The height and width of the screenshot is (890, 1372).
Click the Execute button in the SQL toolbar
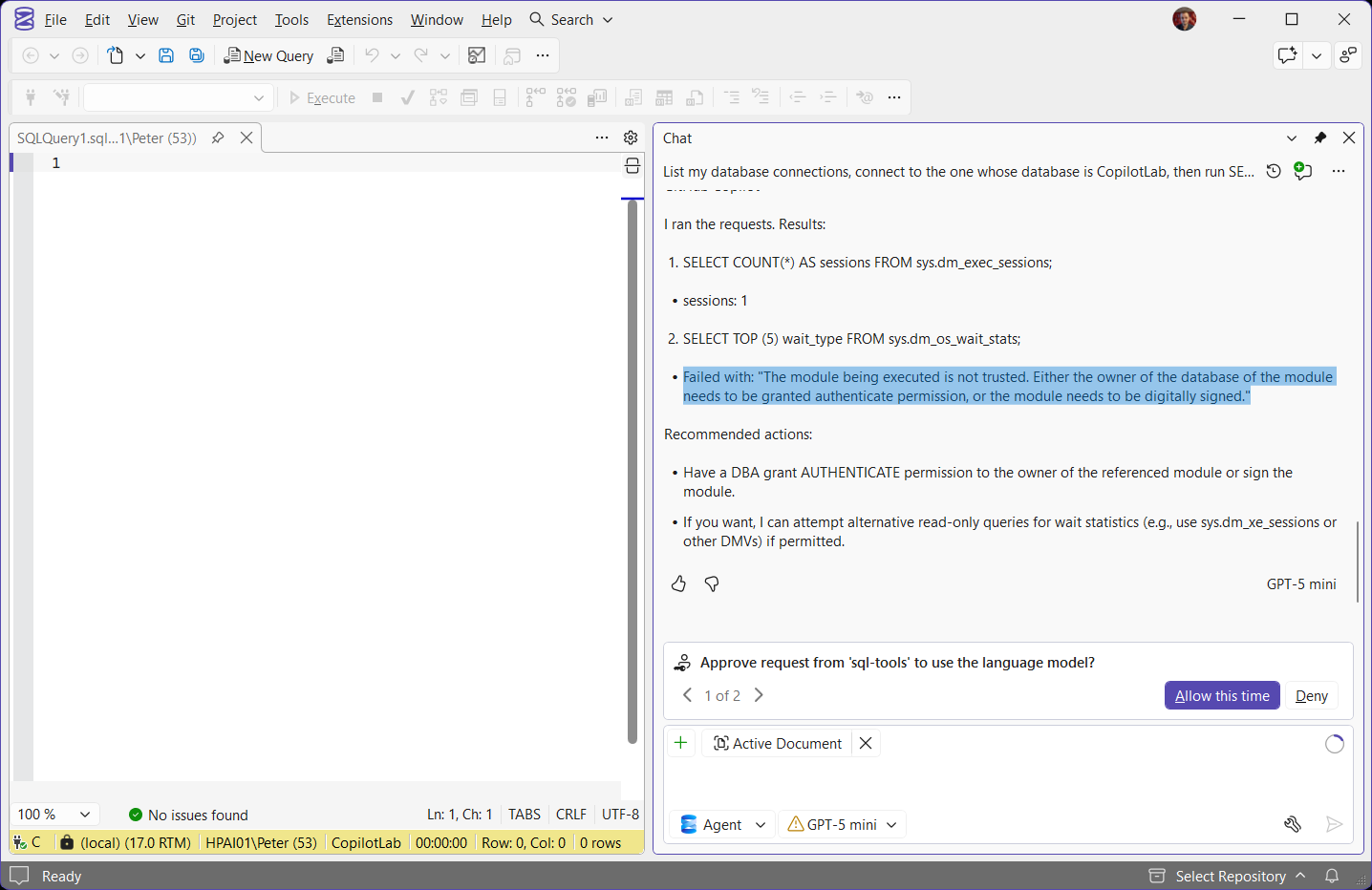pos(322,97)
